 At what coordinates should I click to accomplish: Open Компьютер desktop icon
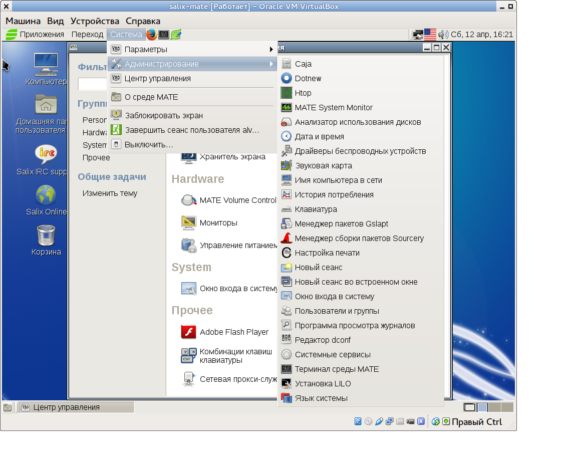[x=46, y=69]
